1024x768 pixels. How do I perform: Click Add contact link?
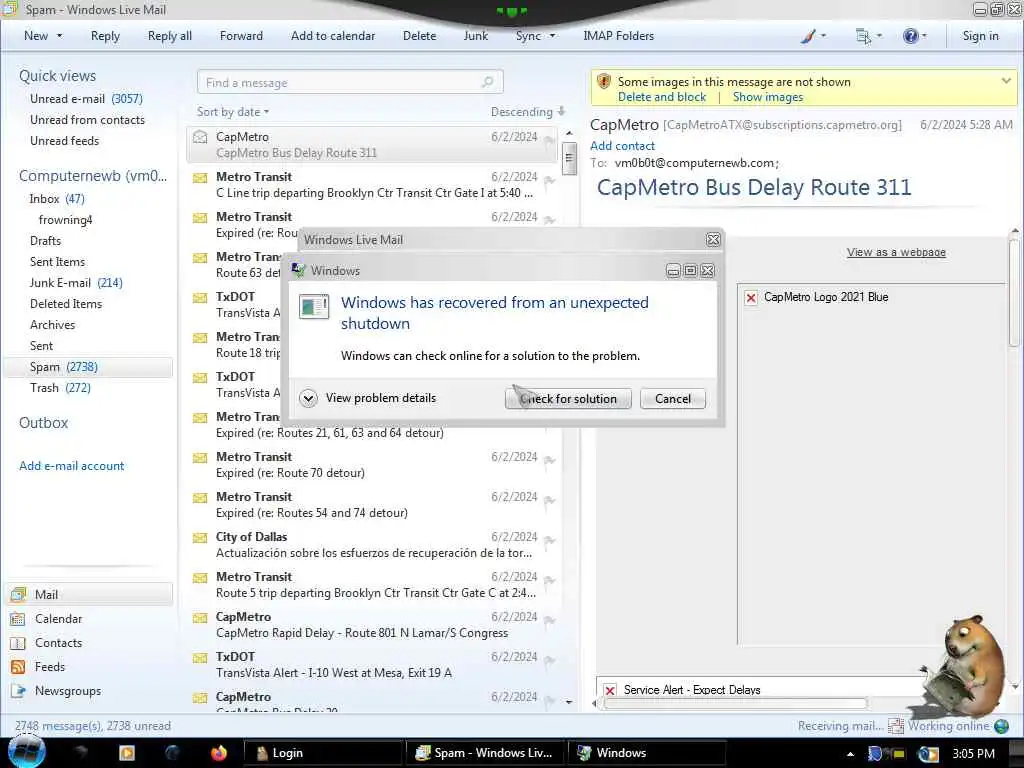(x=622, y=146)
